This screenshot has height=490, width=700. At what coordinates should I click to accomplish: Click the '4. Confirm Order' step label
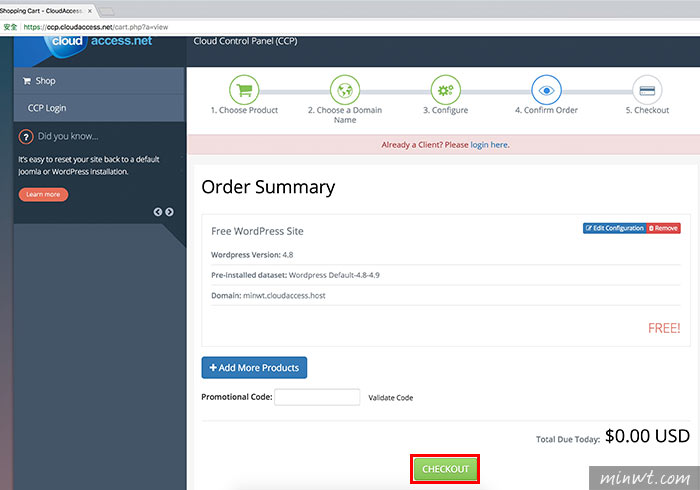(546, 110)
